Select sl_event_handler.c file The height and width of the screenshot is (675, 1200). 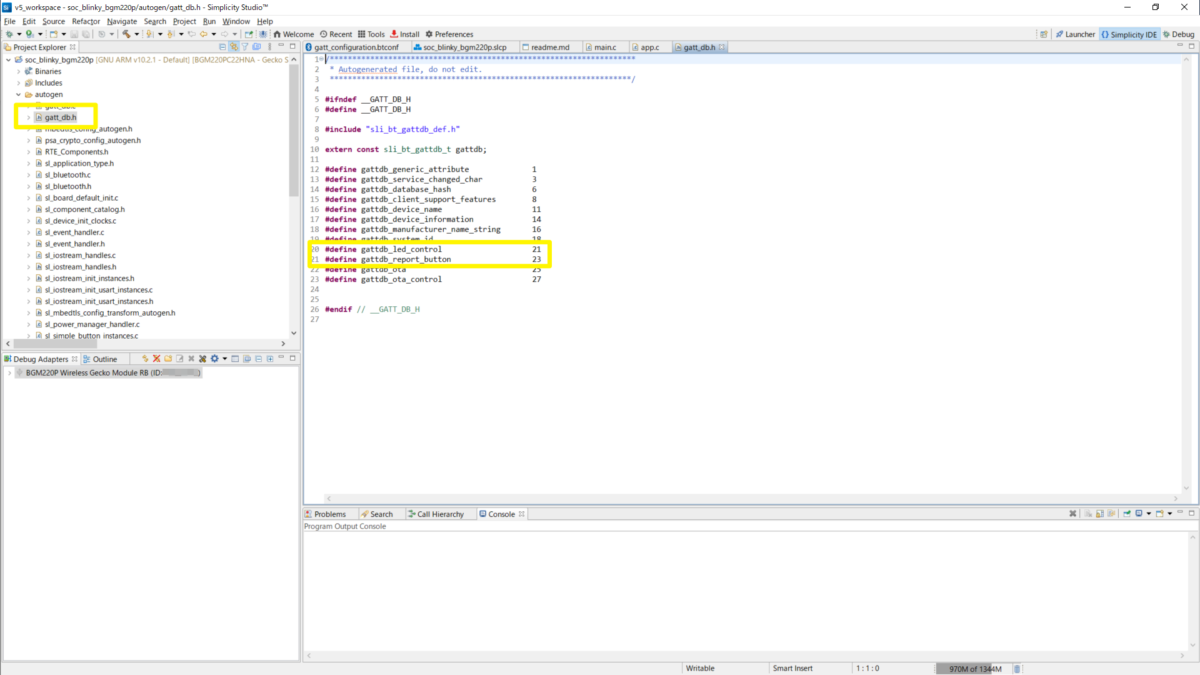[x=75, y=232]
